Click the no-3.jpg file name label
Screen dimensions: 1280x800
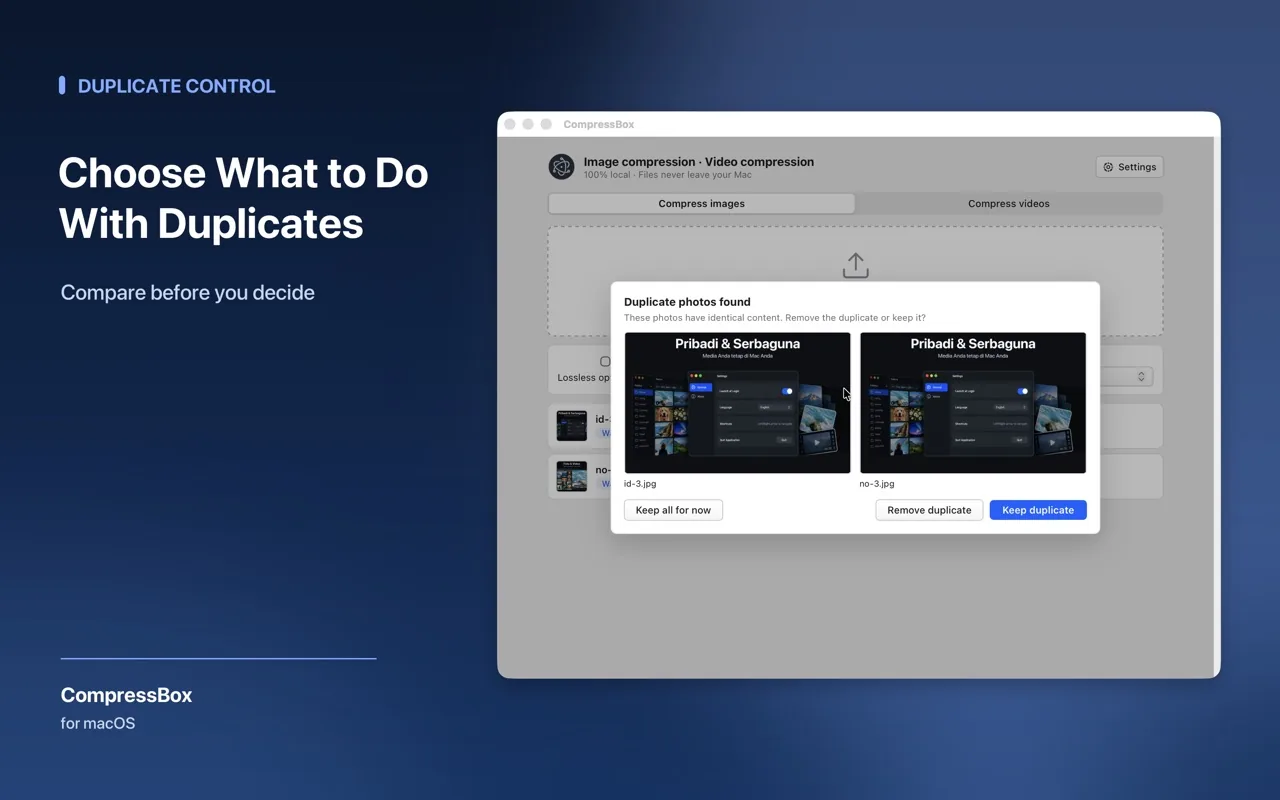[877, 483]
